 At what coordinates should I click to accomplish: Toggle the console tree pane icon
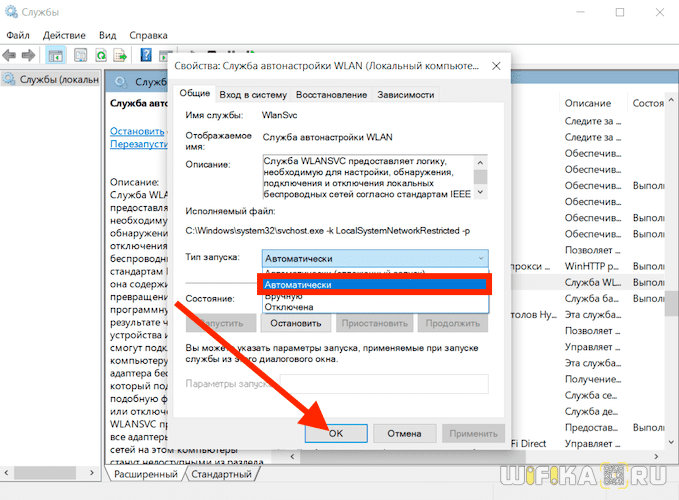pyautogui.click(x=55, y=55)
